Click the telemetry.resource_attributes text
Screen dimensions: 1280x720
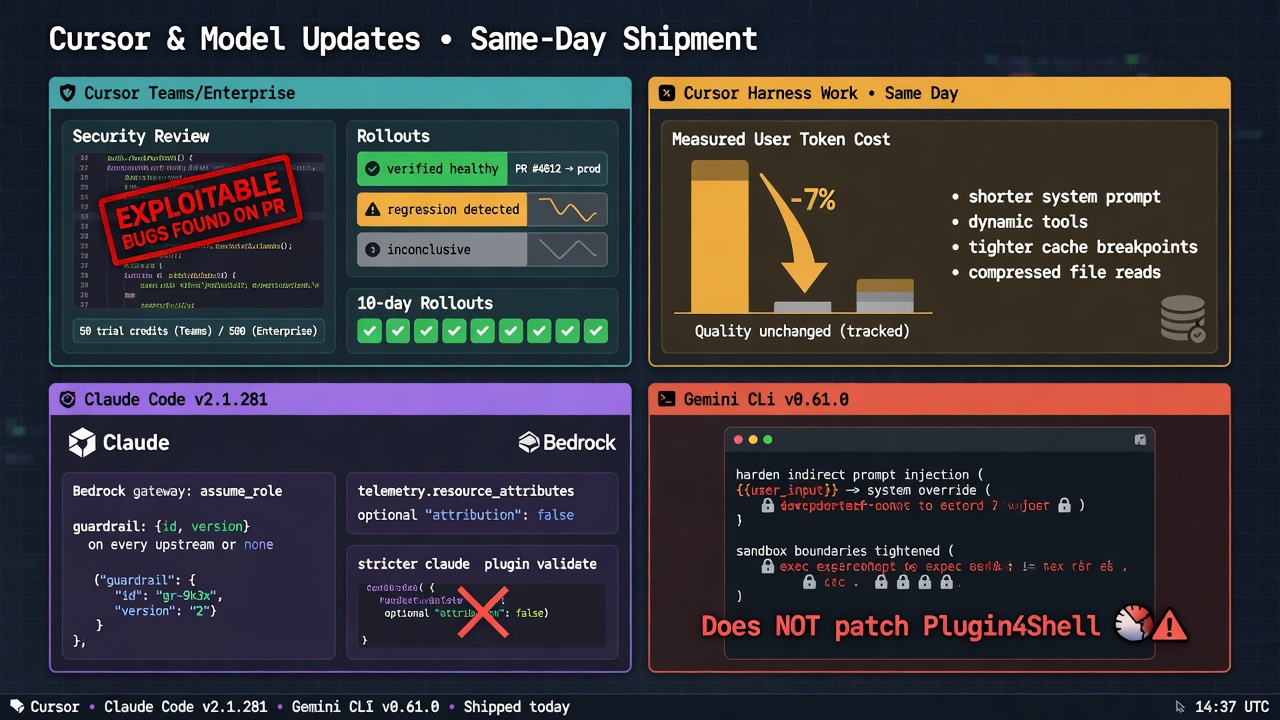click(466, 491)
